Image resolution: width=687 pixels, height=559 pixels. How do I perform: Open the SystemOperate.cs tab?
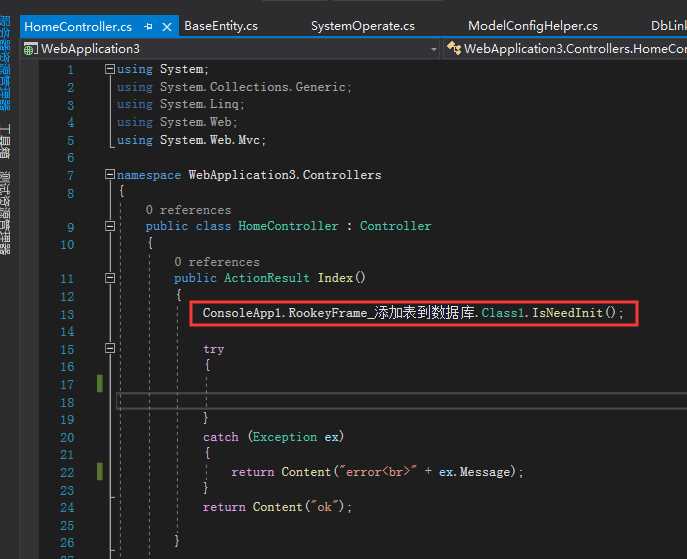[x=363, y=26]
